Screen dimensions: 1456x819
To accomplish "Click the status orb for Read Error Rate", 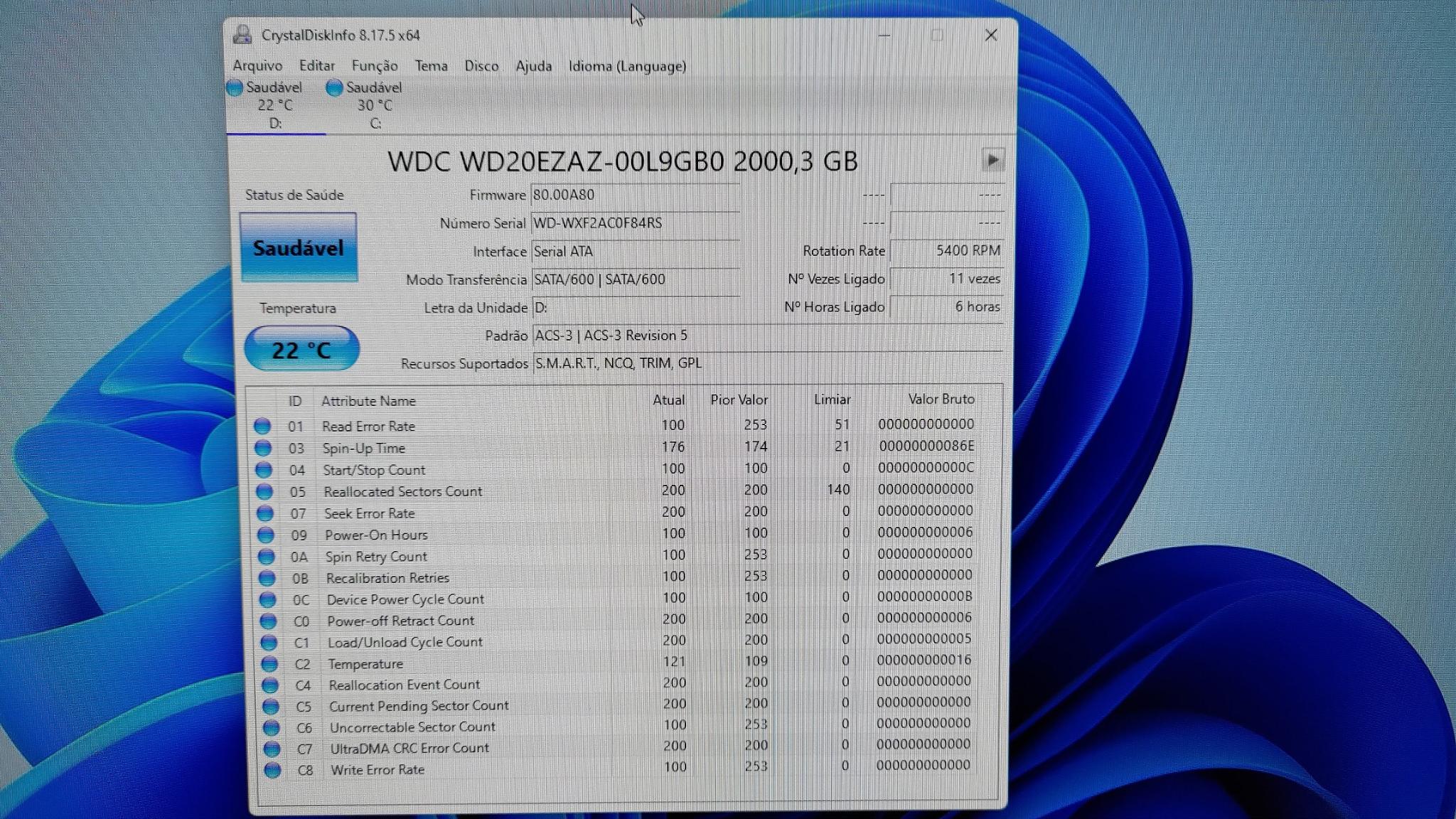I will click(x=262, y=426).
